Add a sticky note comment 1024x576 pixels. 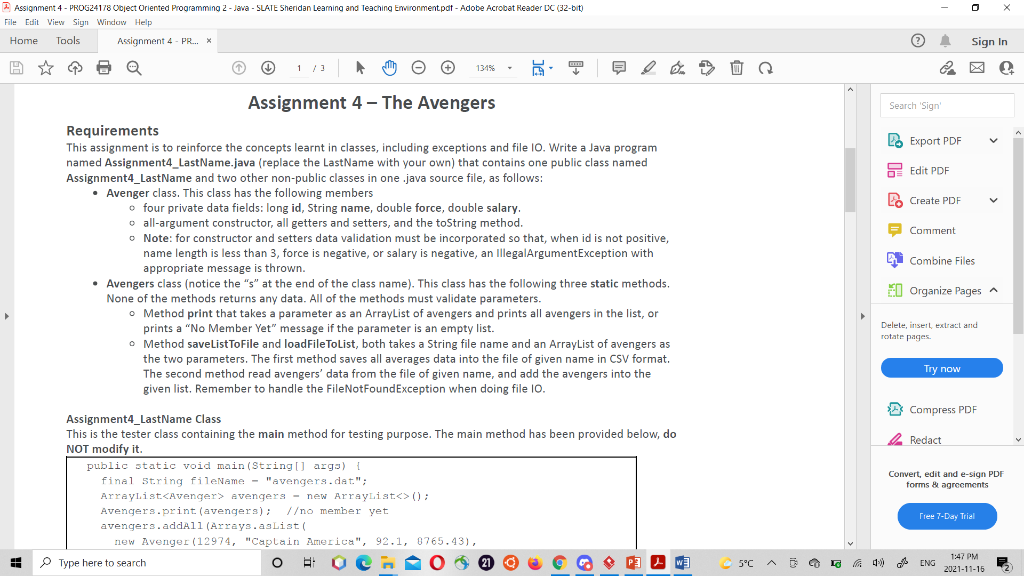[x=619, y=68]
